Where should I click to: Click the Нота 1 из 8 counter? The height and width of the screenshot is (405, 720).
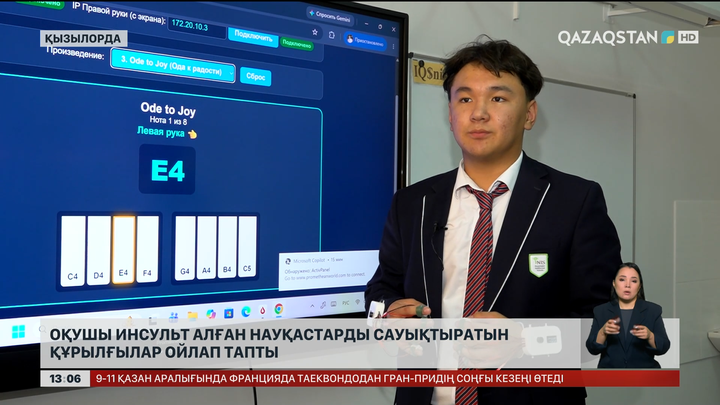(x=168, y=121)
